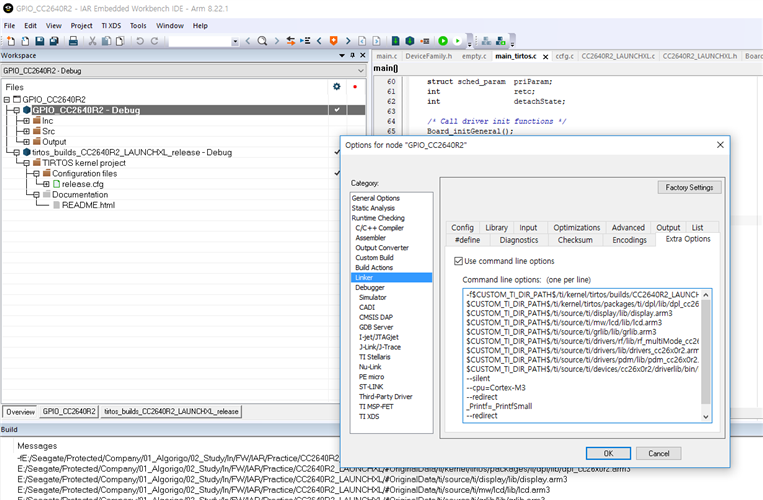Toggle the Use command line options checkbox

[458, 261]
